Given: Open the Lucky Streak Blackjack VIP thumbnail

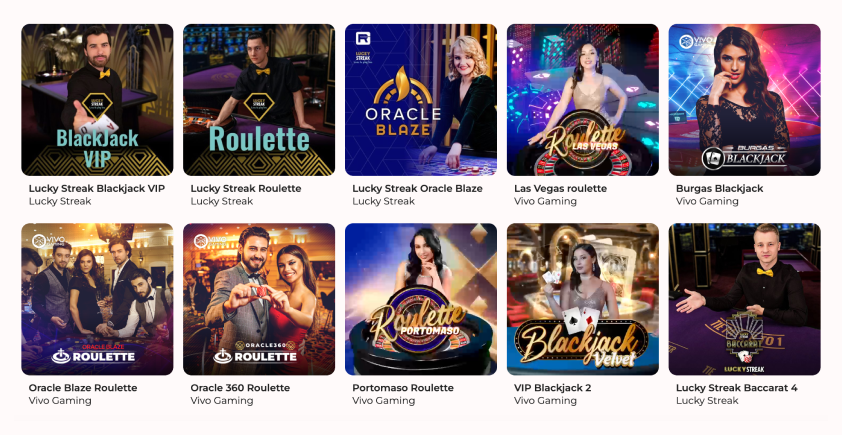Looking at the screenshot, I should click(x=97, y=100).
